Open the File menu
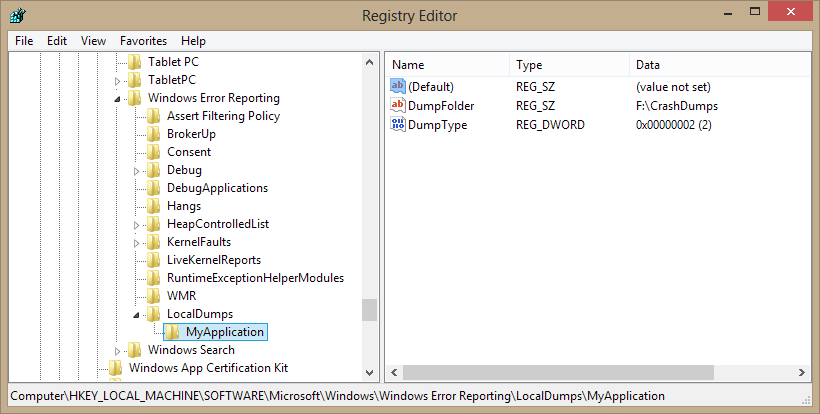820x414 pixels. [24, 41]
